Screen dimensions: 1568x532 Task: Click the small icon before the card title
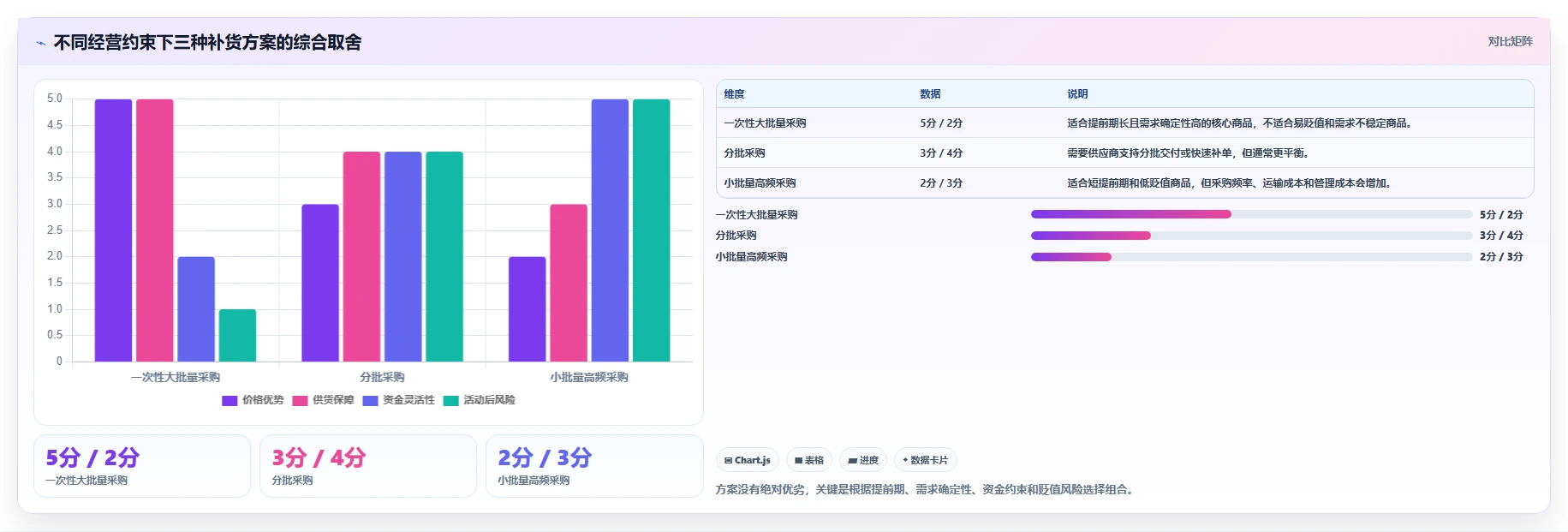pos(40,43)
